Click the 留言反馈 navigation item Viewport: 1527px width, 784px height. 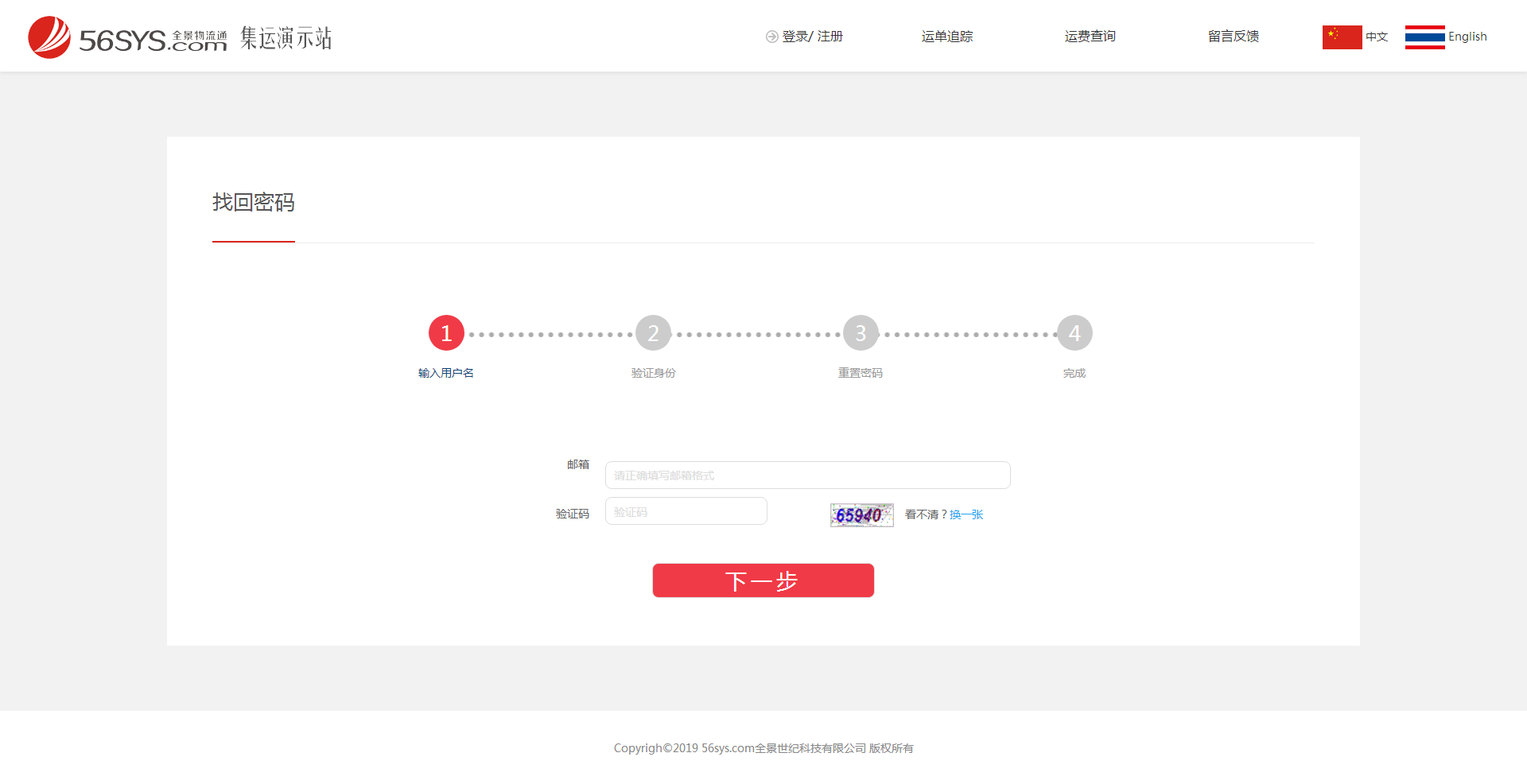pos(1233,36)
